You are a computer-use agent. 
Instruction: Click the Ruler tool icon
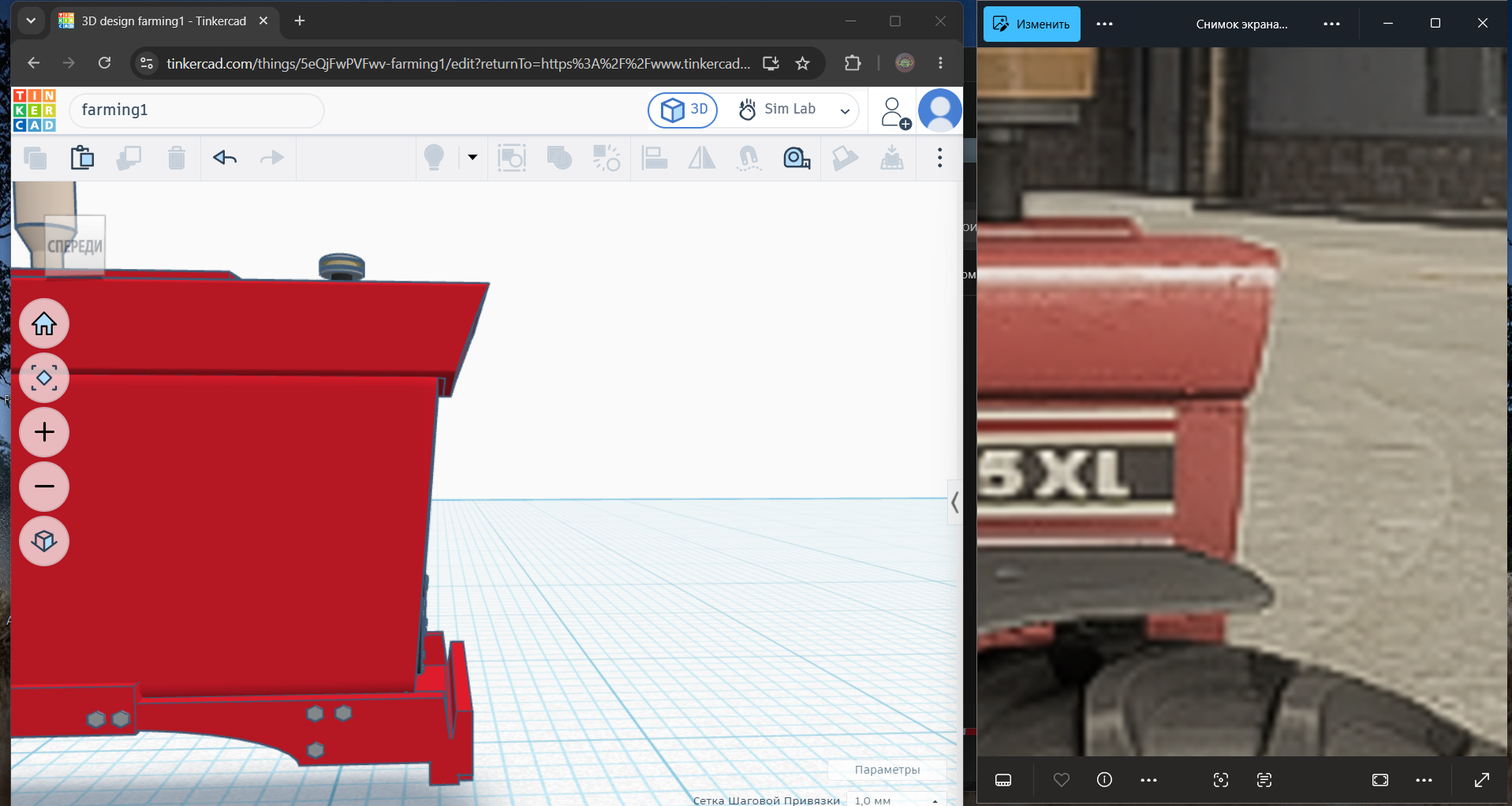coord(797,159)
